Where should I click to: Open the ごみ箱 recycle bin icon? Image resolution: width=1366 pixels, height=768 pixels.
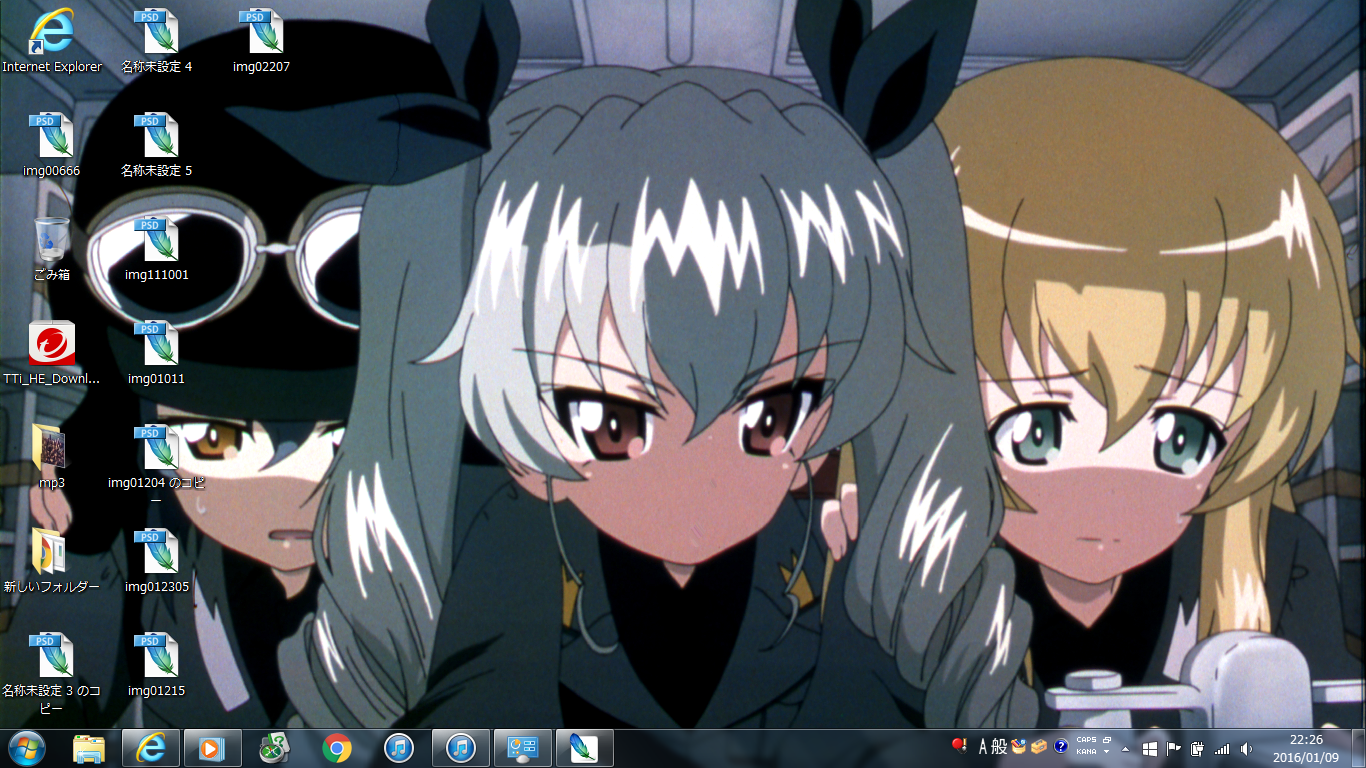(x=52, y=248)
